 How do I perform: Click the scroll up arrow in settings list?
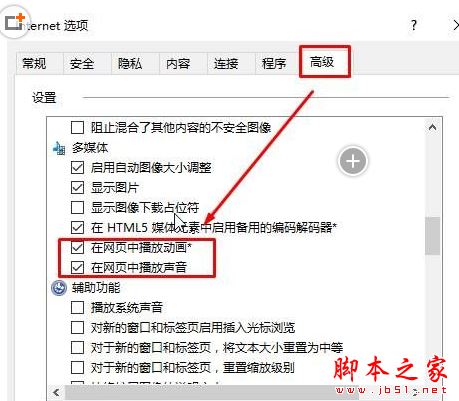click(432, 127)
